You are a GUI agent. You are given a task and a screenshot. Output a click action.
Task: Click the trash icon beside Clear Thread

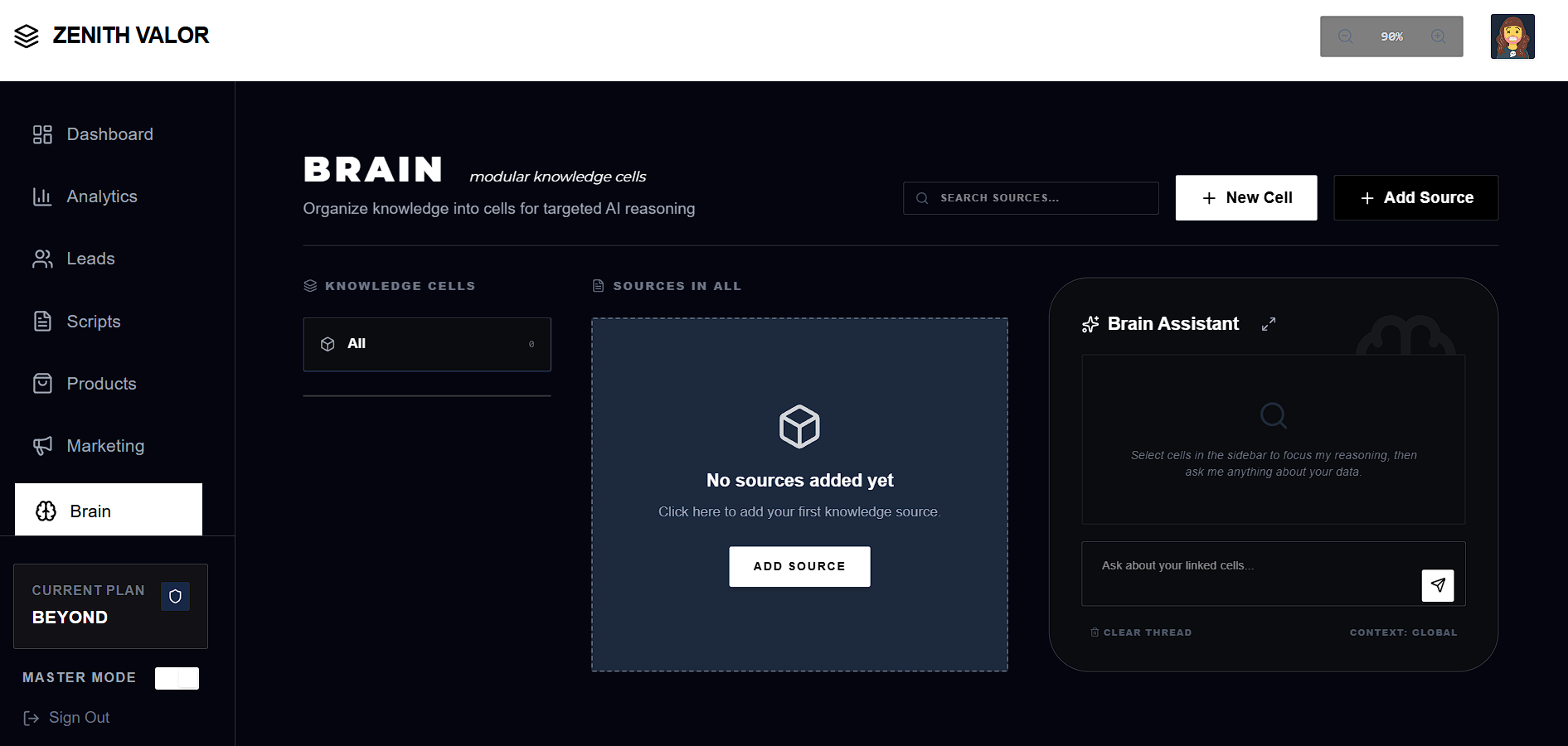pos(1094,632)
